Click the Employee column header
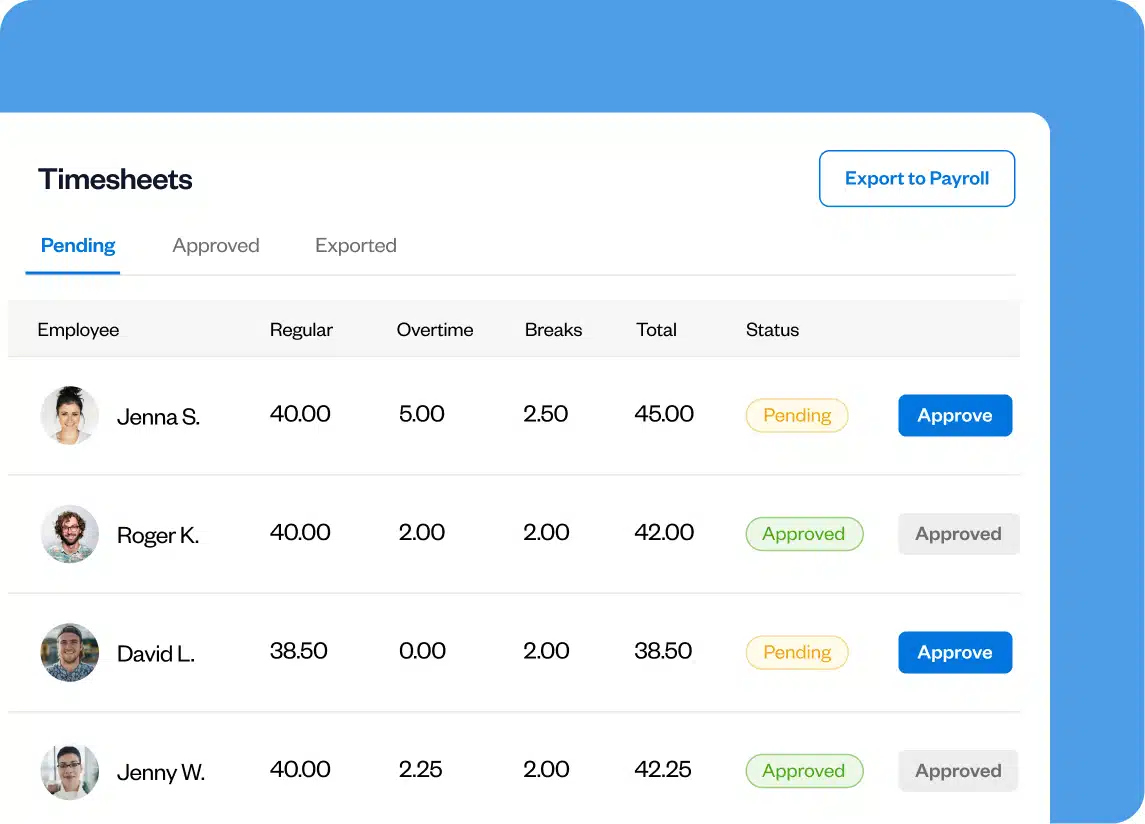 78,329
